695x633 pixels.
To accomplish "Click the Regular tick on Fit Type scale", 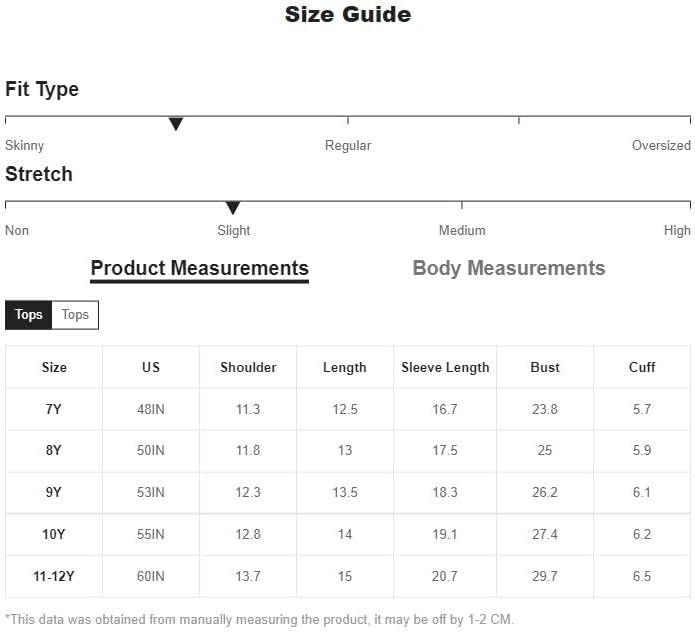I will pyautogui.click(x=348, y=120).
